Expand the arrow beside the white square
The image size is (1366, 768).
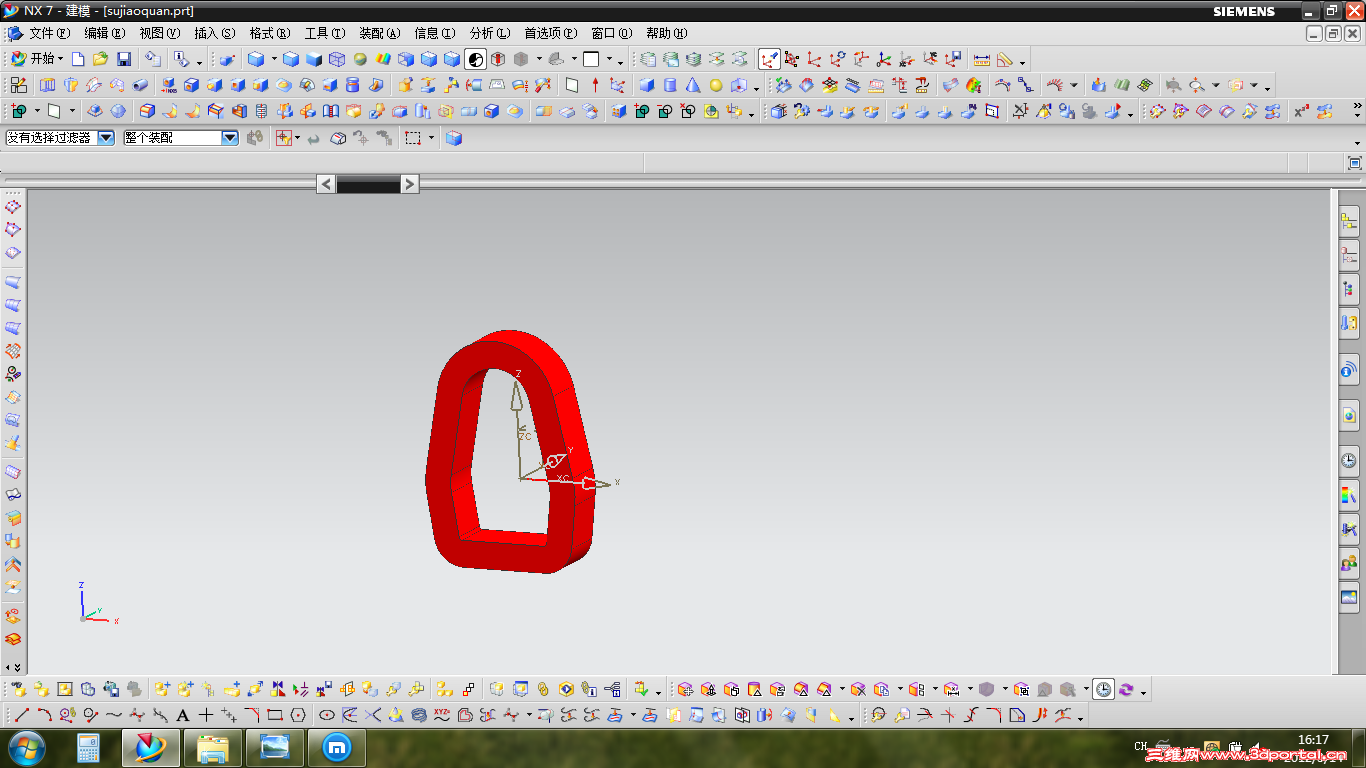[608, 60]
